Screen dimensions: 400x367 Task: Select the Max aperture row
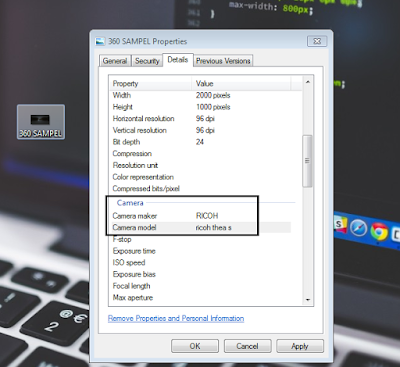[x=200, y=298]
